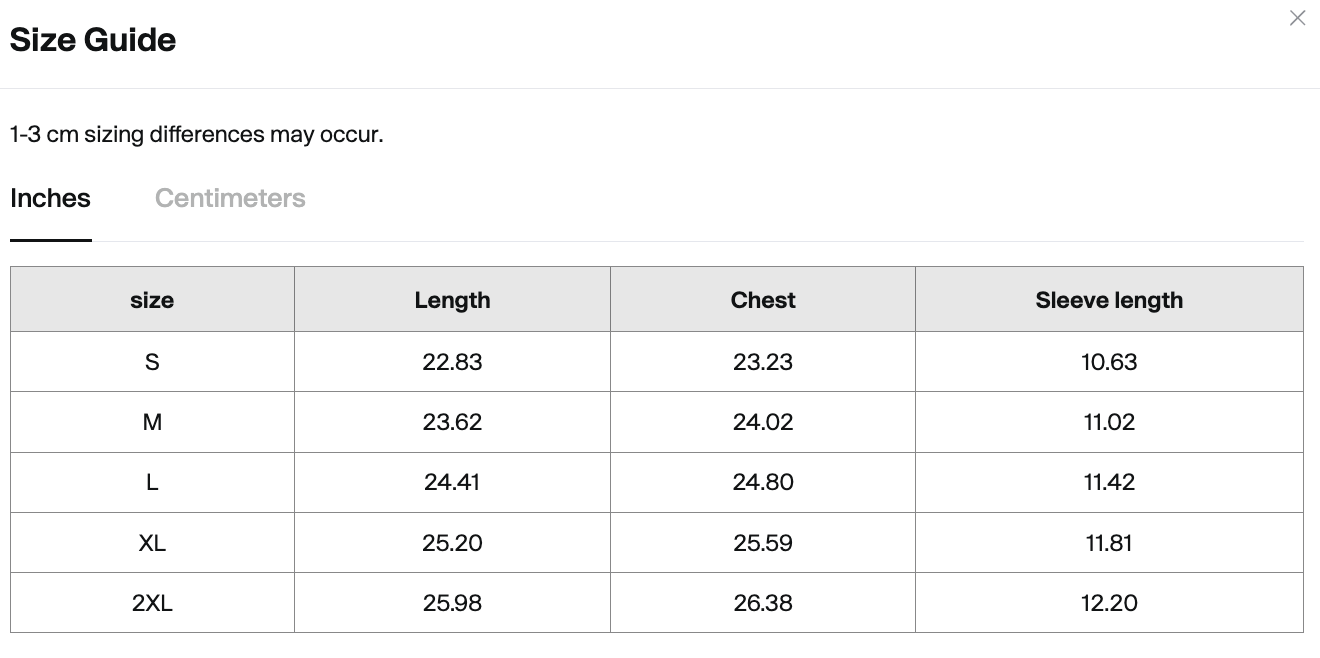Click the Length column header

[x=452, y=300]
